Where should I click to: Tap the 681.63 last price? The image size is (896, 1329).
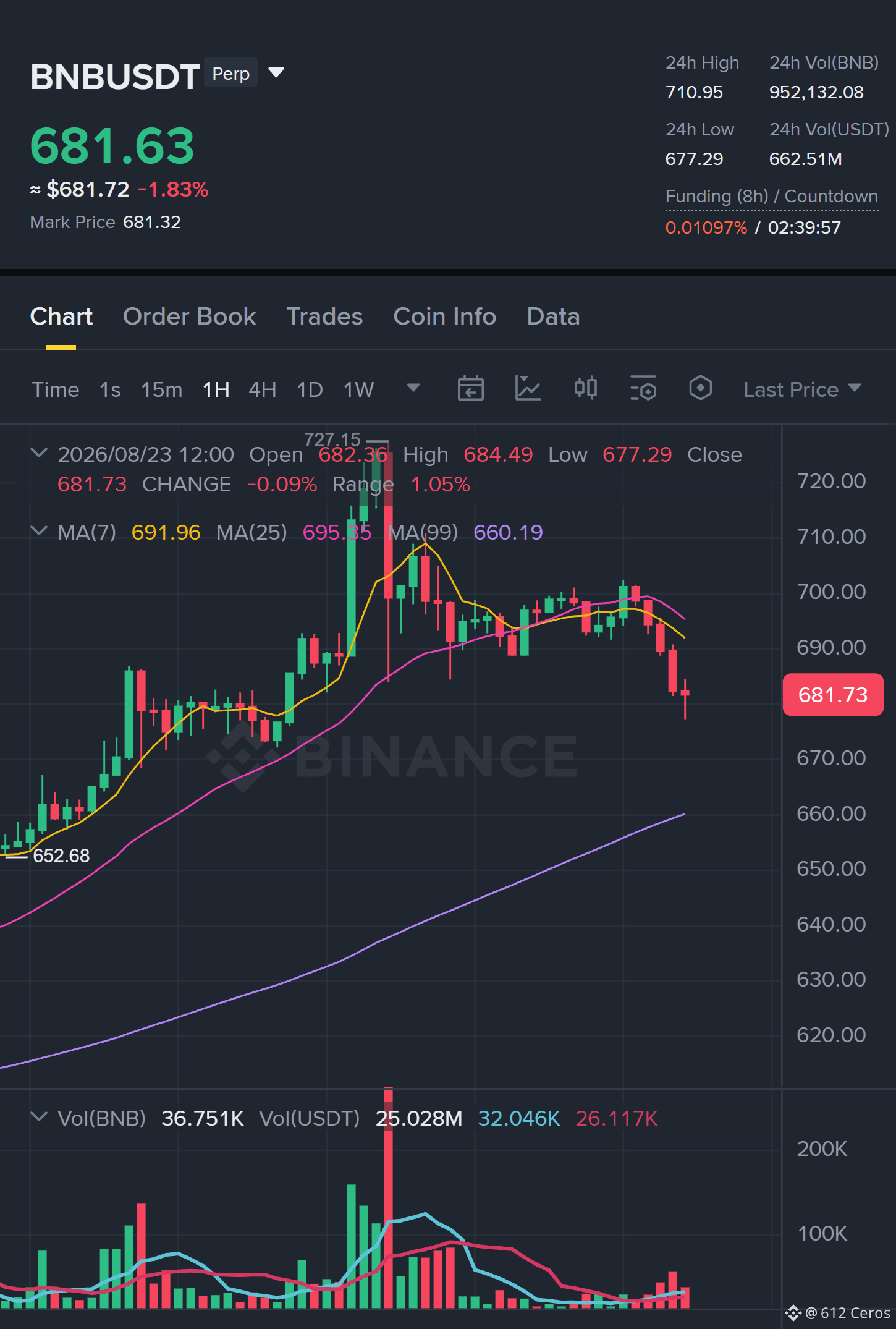coord(112,146)
